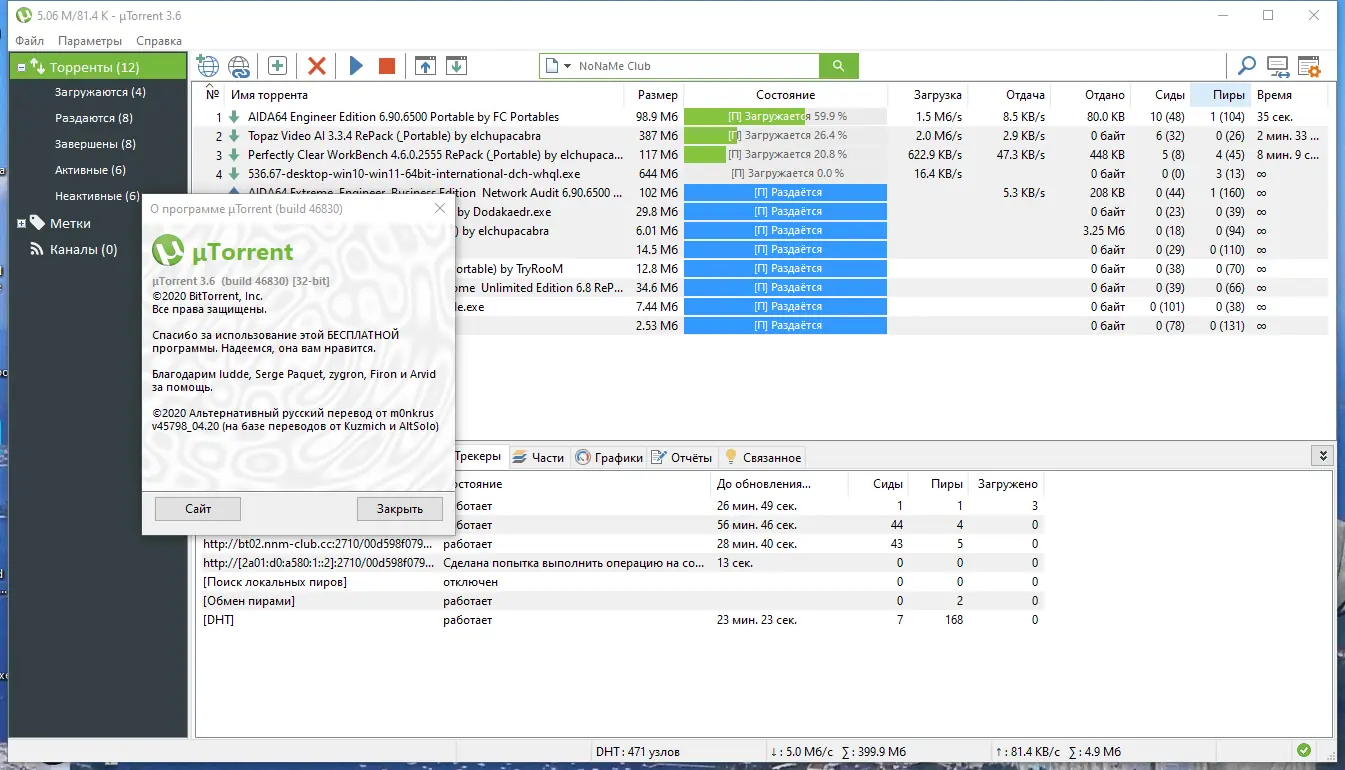This screenshot has width=1345, height=770.
Task: Sort by the Пиры column header in torrent list
Action: 1219,95
